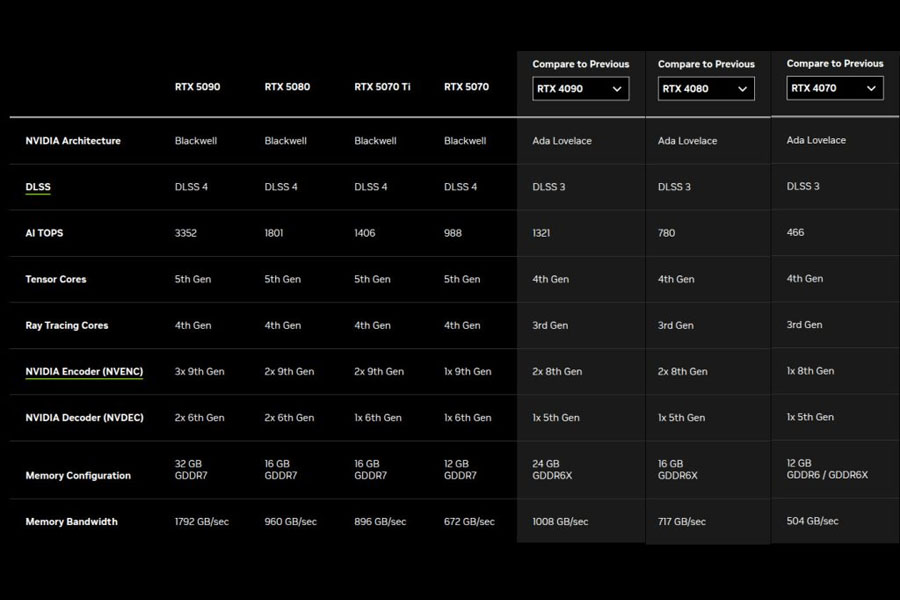Select the RTX 5090 column header
The height and width of the screenshot is (600, 900).
coord(197,87)
